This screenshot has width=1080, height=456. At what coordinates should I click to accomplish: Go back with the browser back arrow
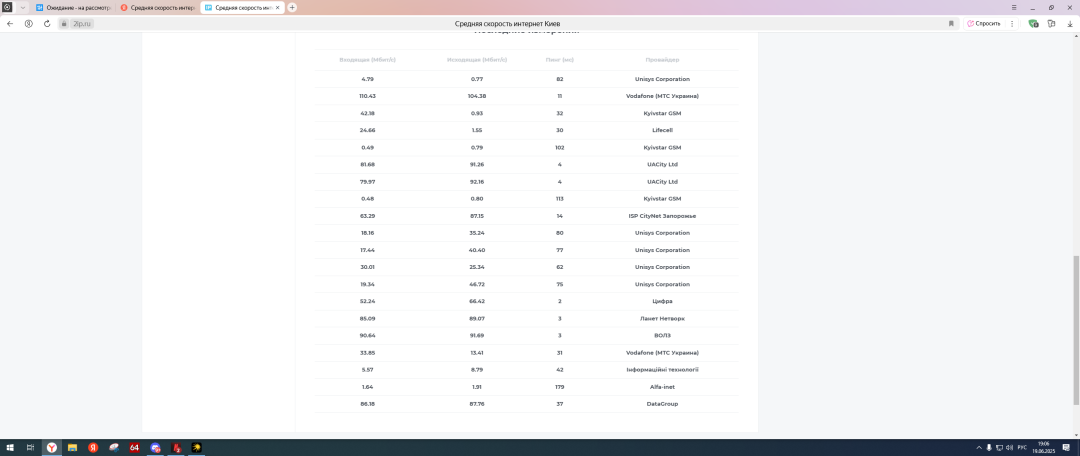coord(10,23)
